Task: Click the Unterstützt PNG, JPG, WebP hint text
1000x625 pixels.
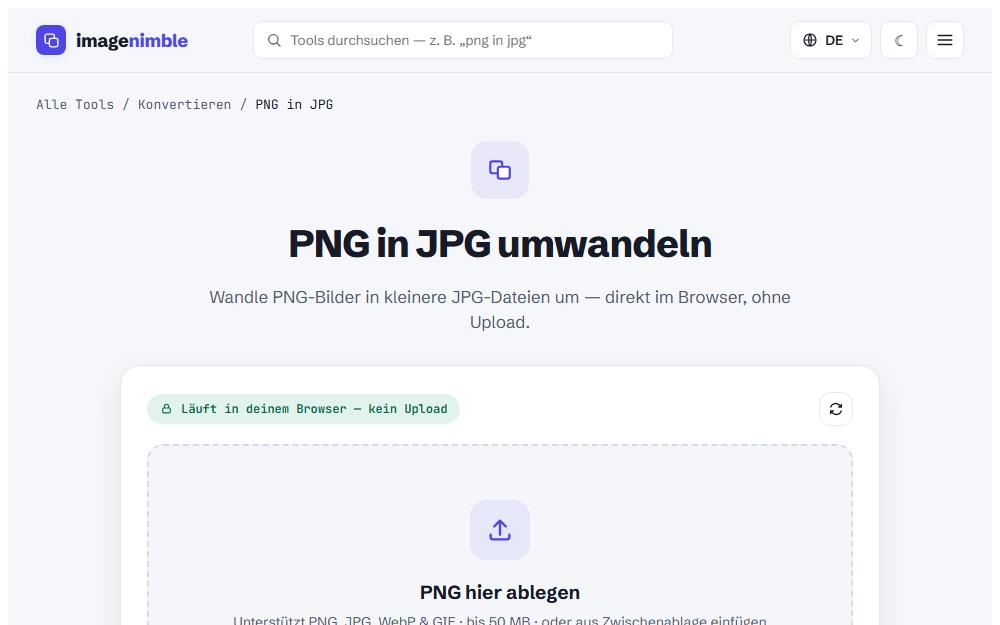Action: [x=500, y=620]
